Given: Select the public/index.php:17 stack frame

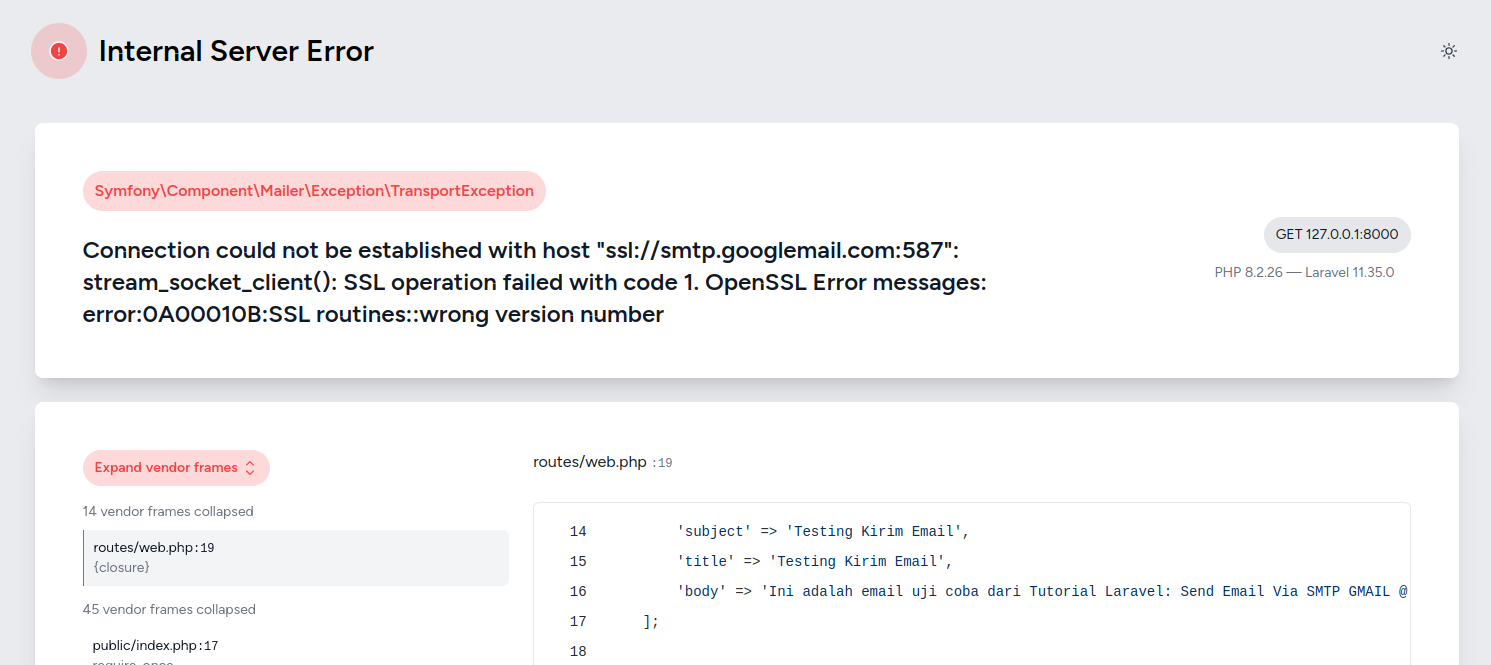Looking at the screenshot, I should coord(154,645).
